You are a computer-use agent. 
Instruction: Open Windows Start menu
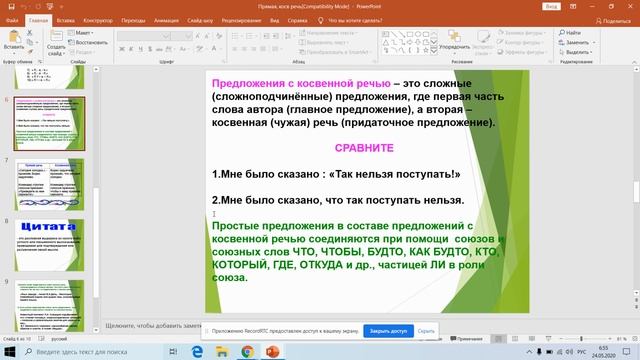[x=9, y=351]
